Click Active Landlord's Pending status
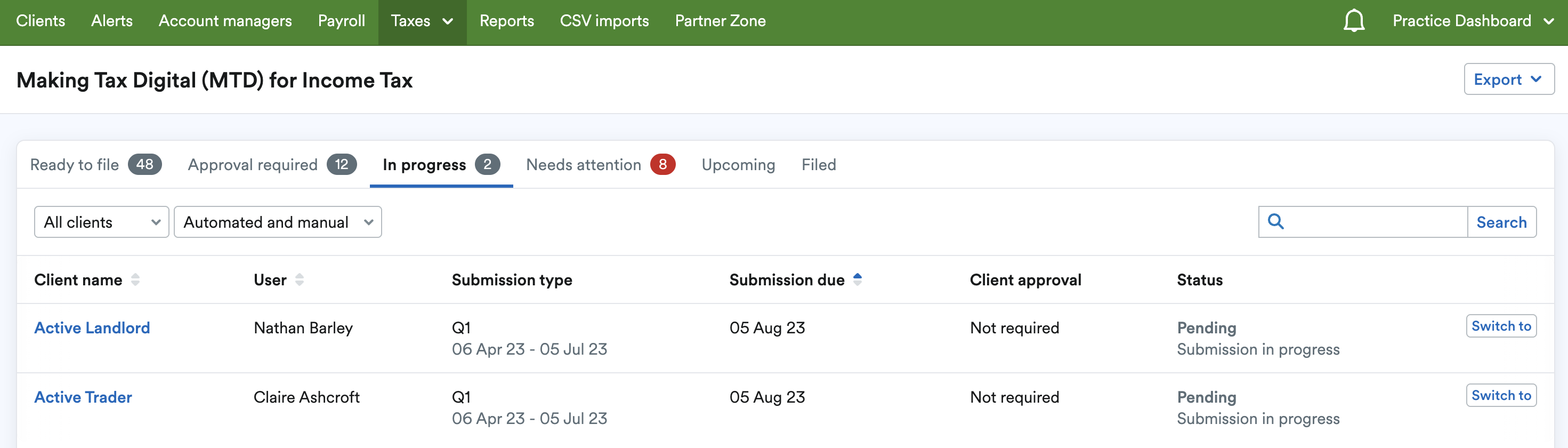The width and height of the screenshot is (1568, 448). (1207, 328)
